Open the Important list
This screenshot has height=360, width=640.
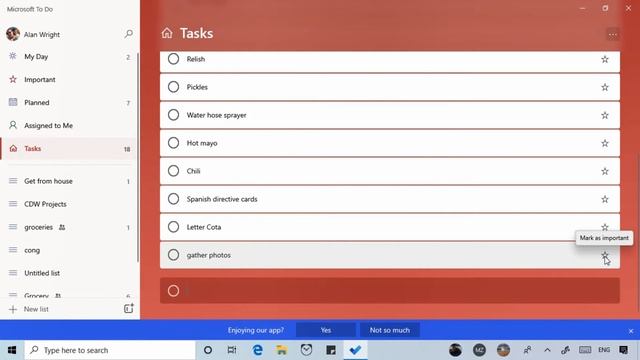pos(69,80)
